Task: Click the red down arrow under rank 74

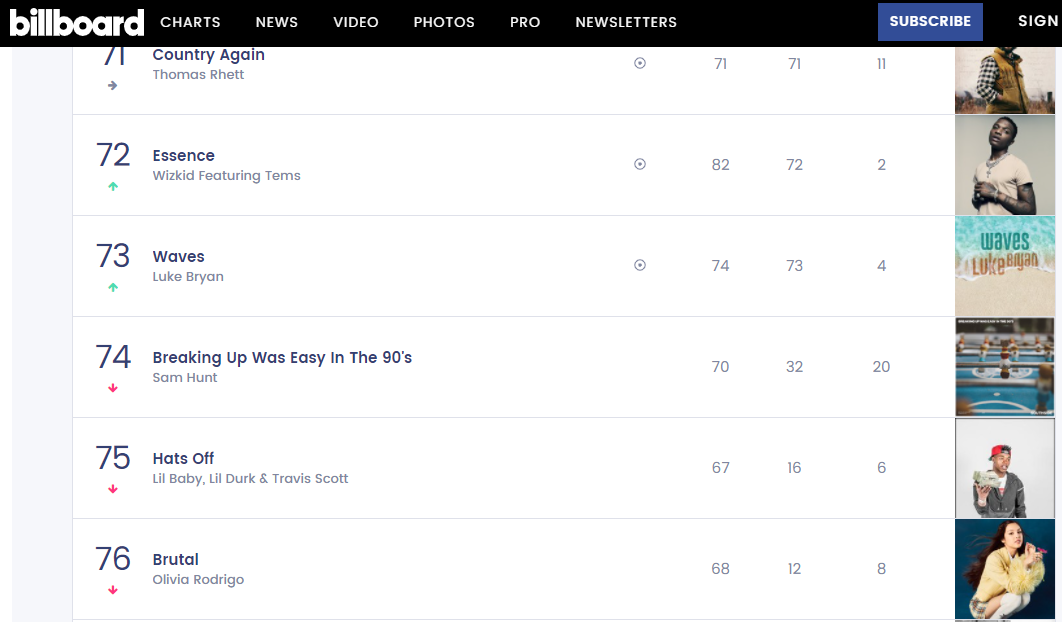Action: tap(113, 389)
